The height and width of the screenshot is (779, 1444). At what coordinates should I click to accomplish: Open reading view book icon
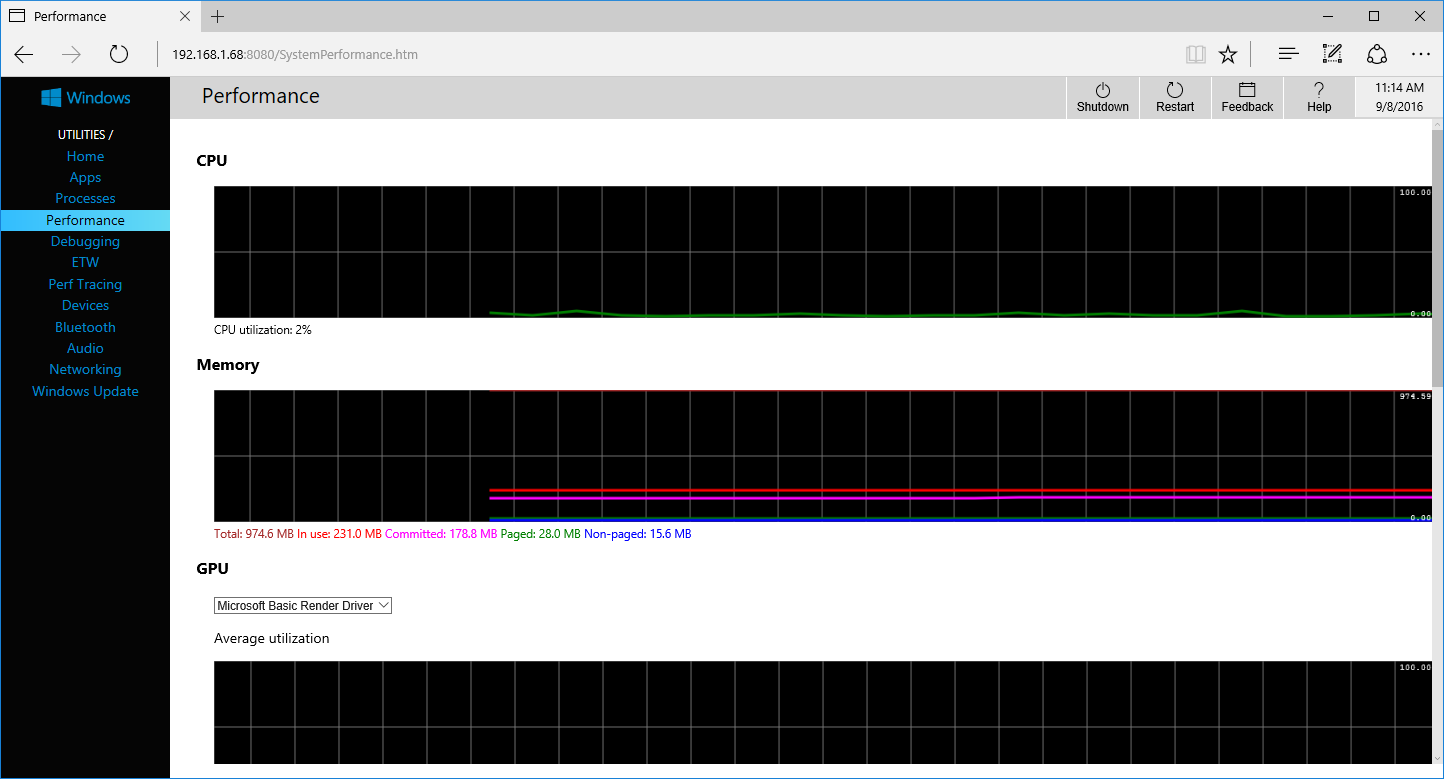tap(1194, 54)
